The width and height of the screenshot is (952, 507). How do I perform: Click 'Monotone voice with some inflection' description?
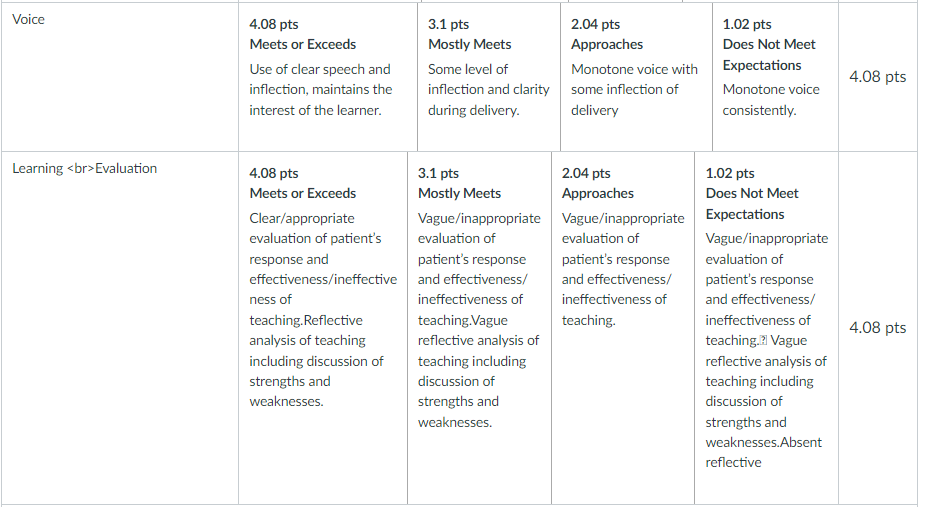tap(634, 90)
